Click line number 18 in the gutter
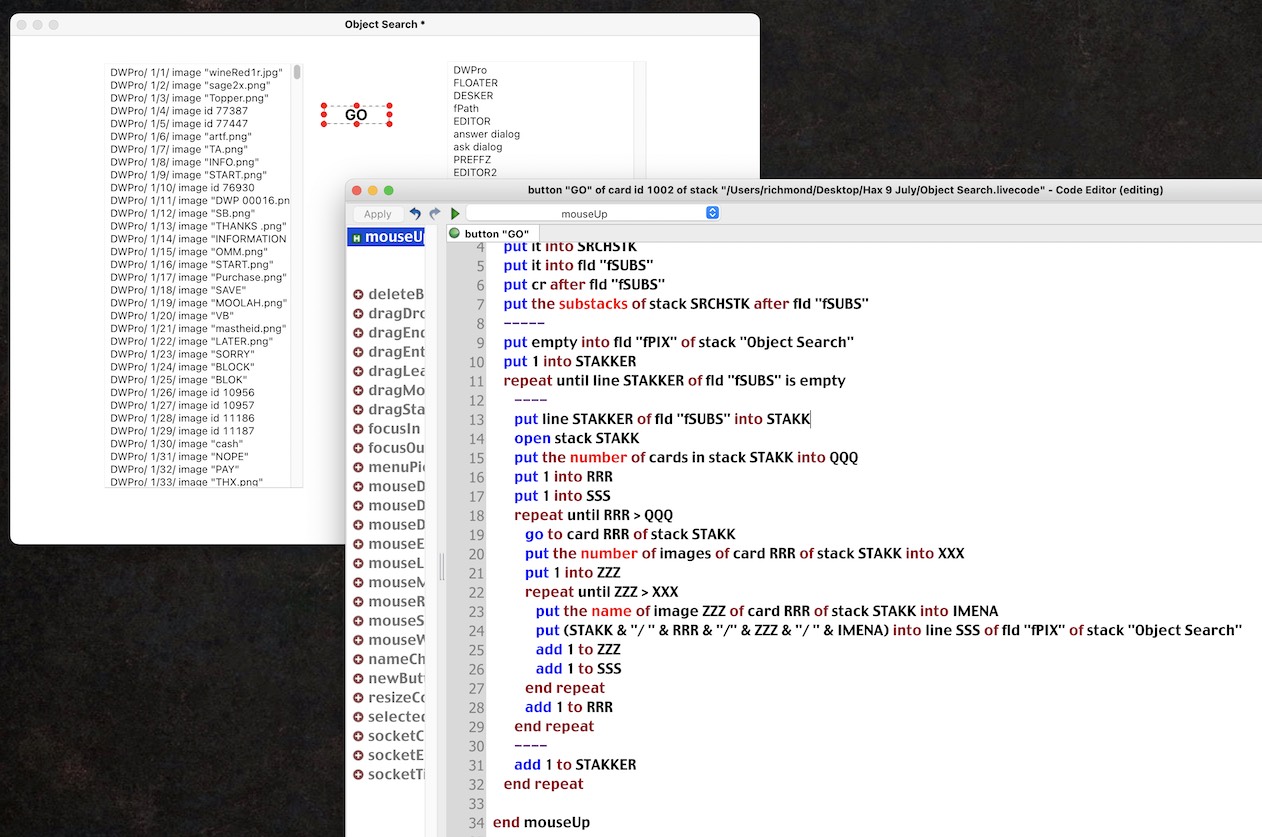This screenshot has width=1262, height=837. pyautogui.click(x=476, y=516)
